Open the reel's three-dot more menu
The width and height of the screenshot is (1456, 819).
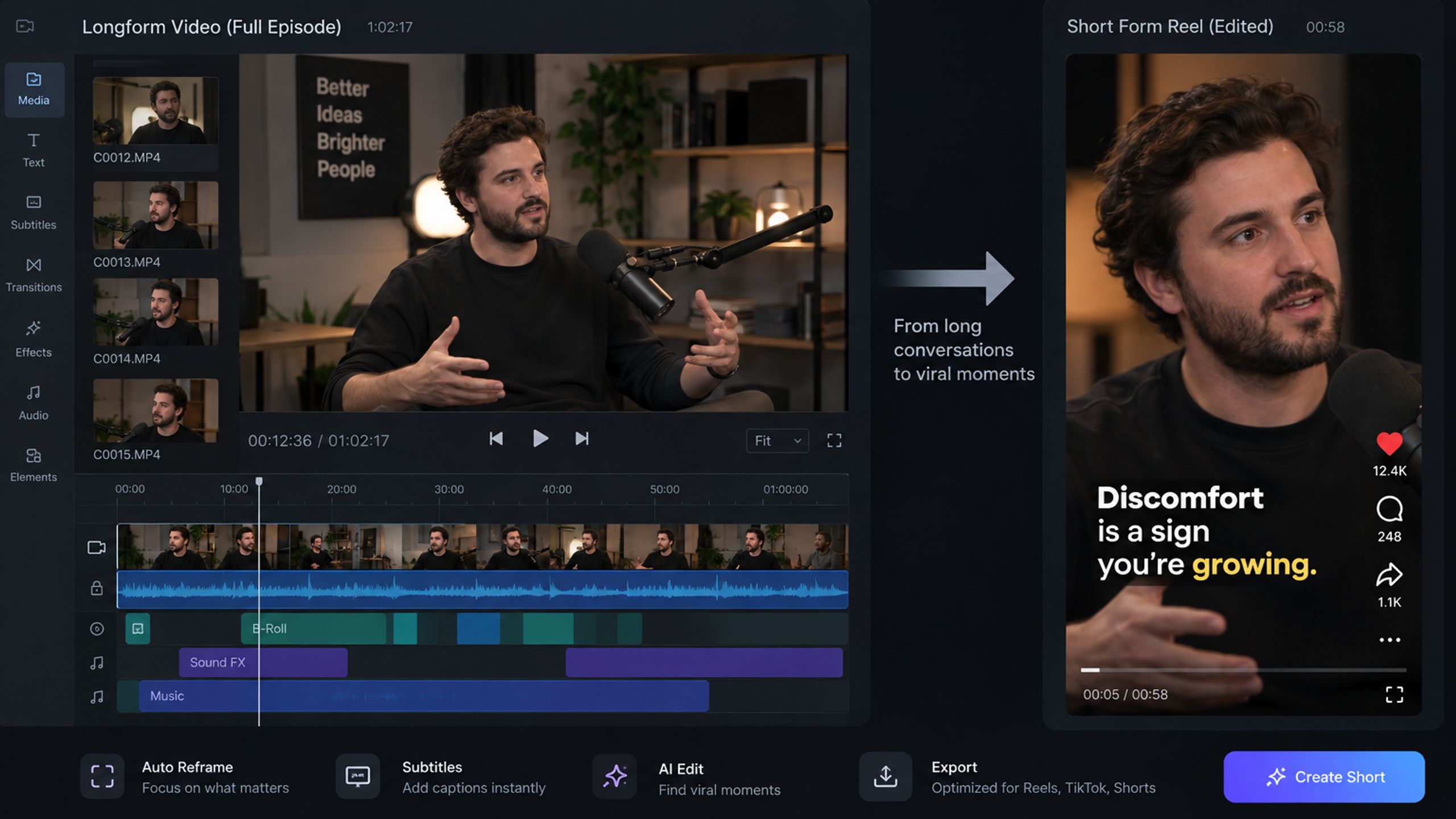point(1389,640)
